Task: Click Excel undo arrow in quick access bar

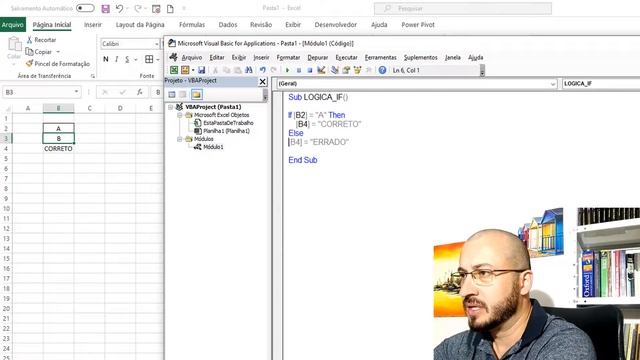Action: pos(119,9)
